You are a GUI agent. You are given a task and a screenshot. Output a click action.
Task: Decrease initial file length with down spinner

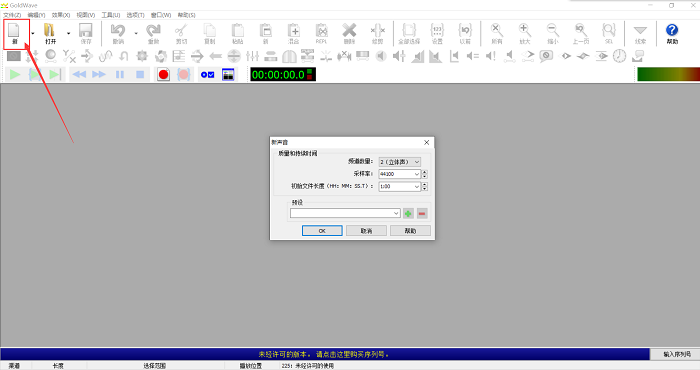coord(425,188)
